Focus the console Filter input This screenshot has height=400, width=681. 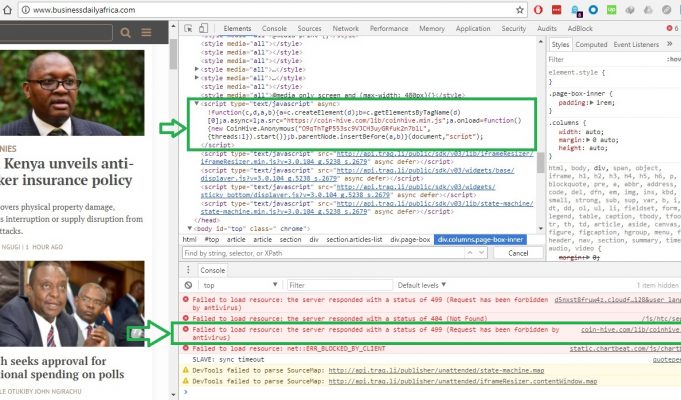click(340, 285)
